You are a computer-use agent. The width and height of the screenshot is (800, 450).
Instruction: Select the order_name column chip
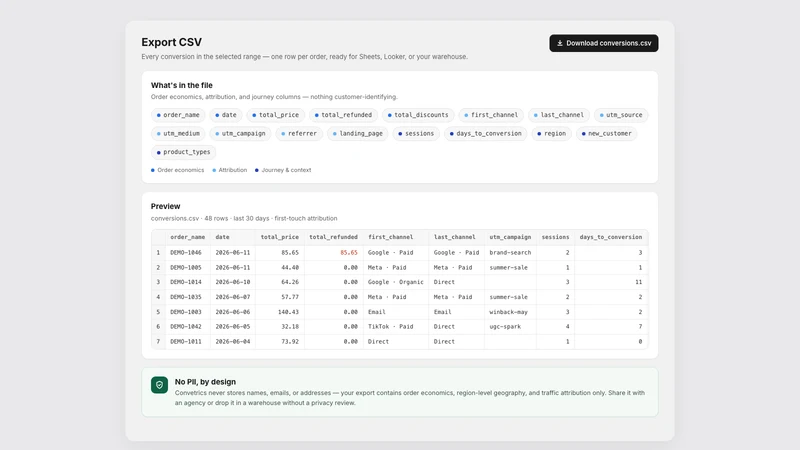tap(178, 115)
